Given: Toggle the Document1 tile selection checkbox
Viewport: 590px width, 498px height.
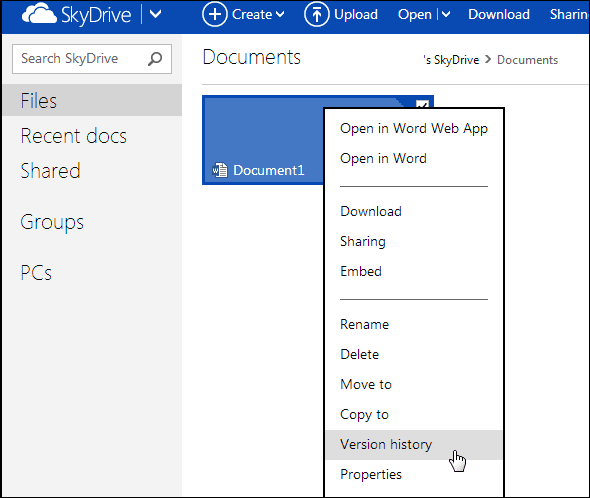Looking at the screenshot, I should pos(422,105).
